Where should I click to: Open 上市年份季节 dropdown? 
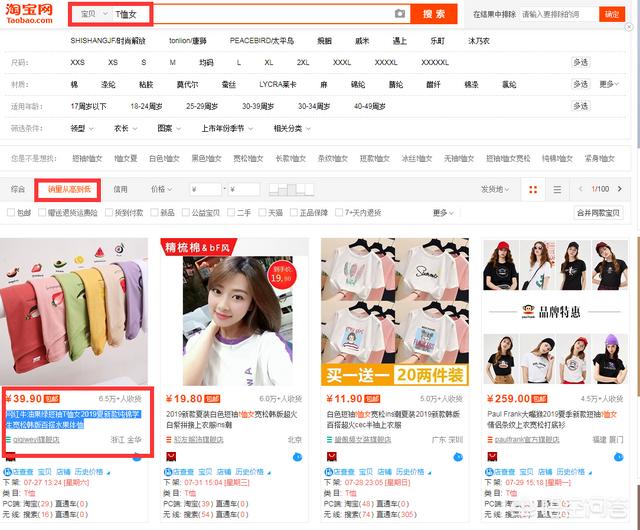coord(227,128)
